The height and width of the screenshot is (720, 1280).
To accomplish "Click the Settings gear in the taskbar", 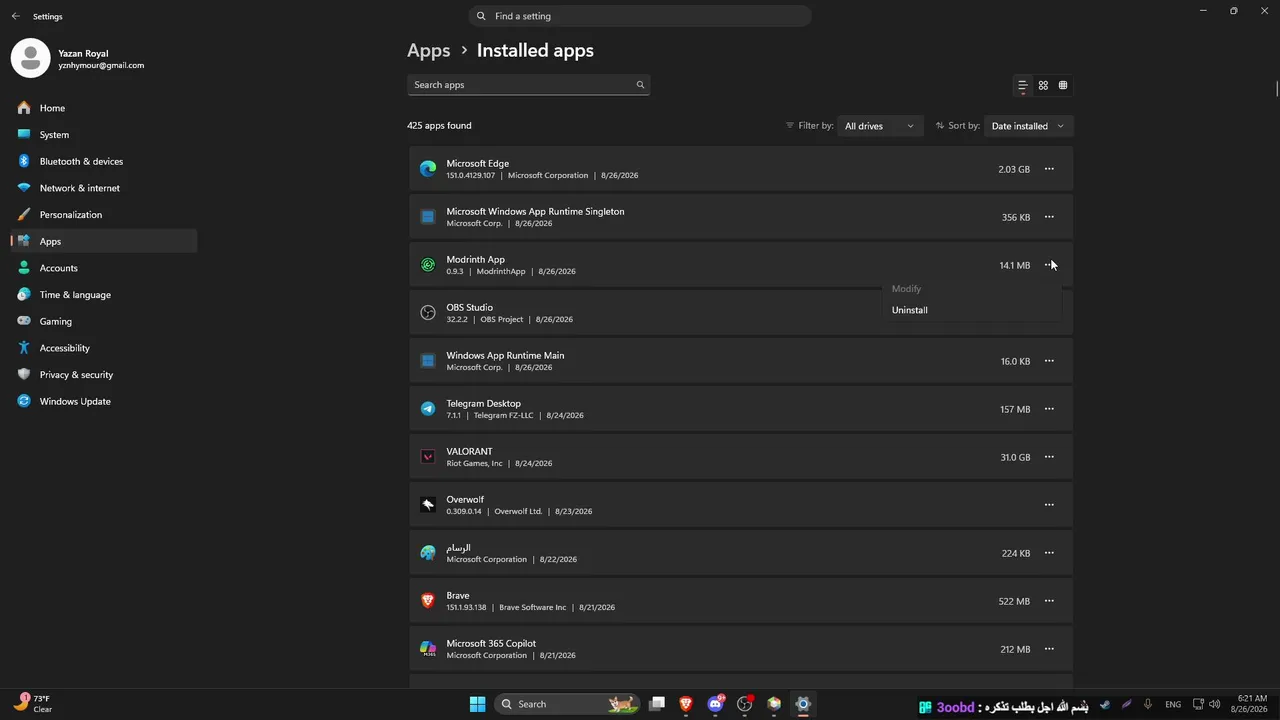I will point(803,704).
